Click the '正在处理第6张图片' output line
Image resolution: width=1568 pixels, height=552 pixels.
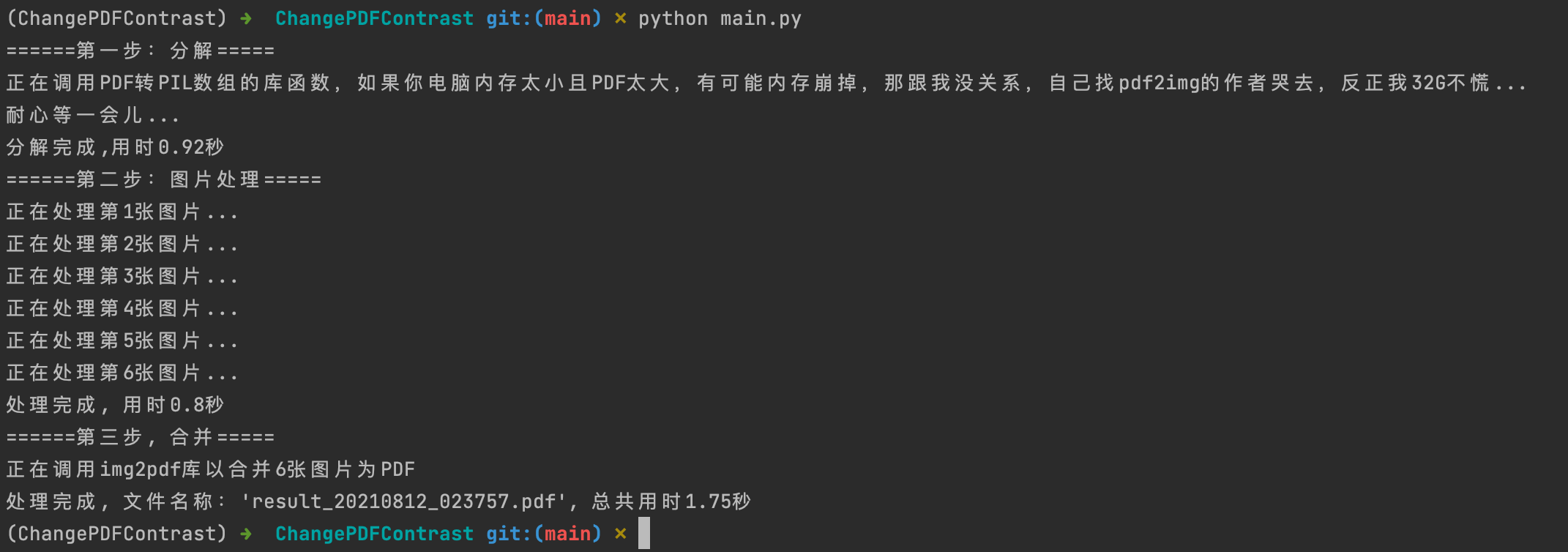pyautogui.click(x=122, y=373)
